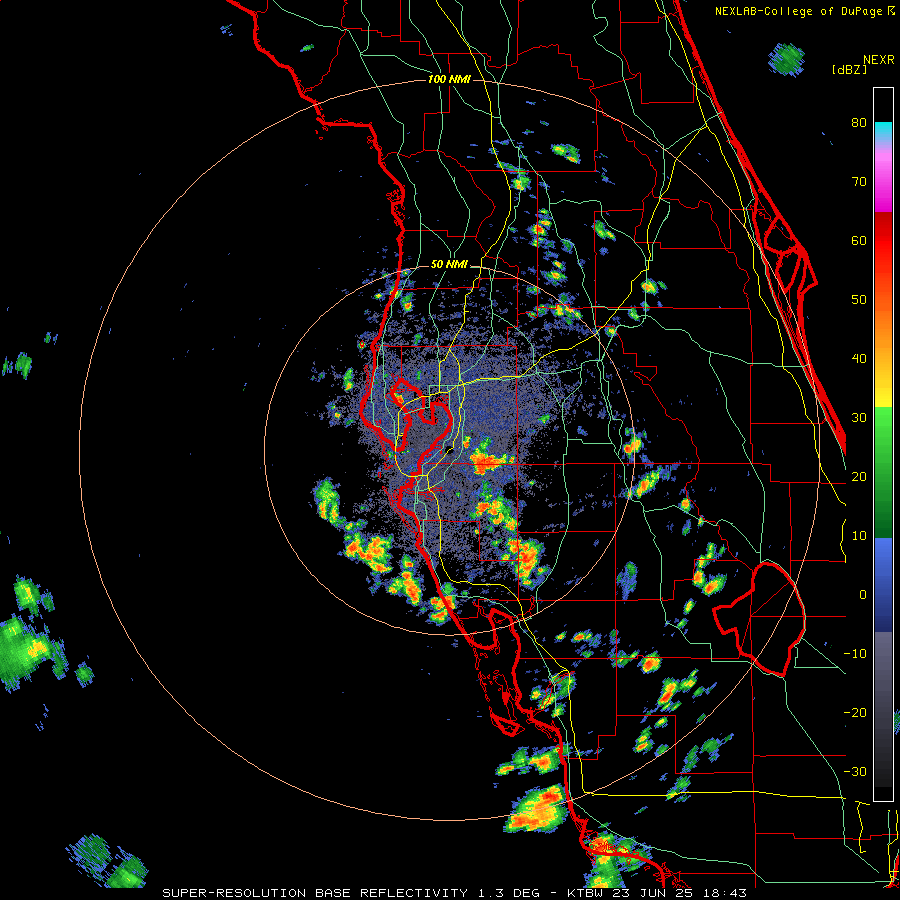
Task: Select the 80 value on the dBZ scale
Action: pyautogui.click(x=859, y=123)
